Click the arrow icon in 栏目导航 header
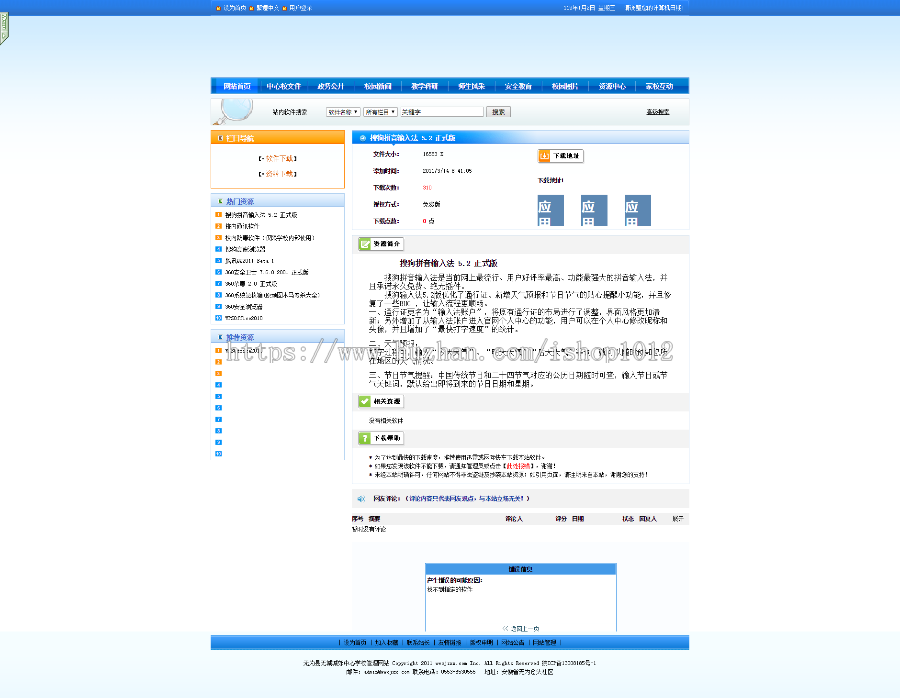900x698 pixels. [220, 138]
